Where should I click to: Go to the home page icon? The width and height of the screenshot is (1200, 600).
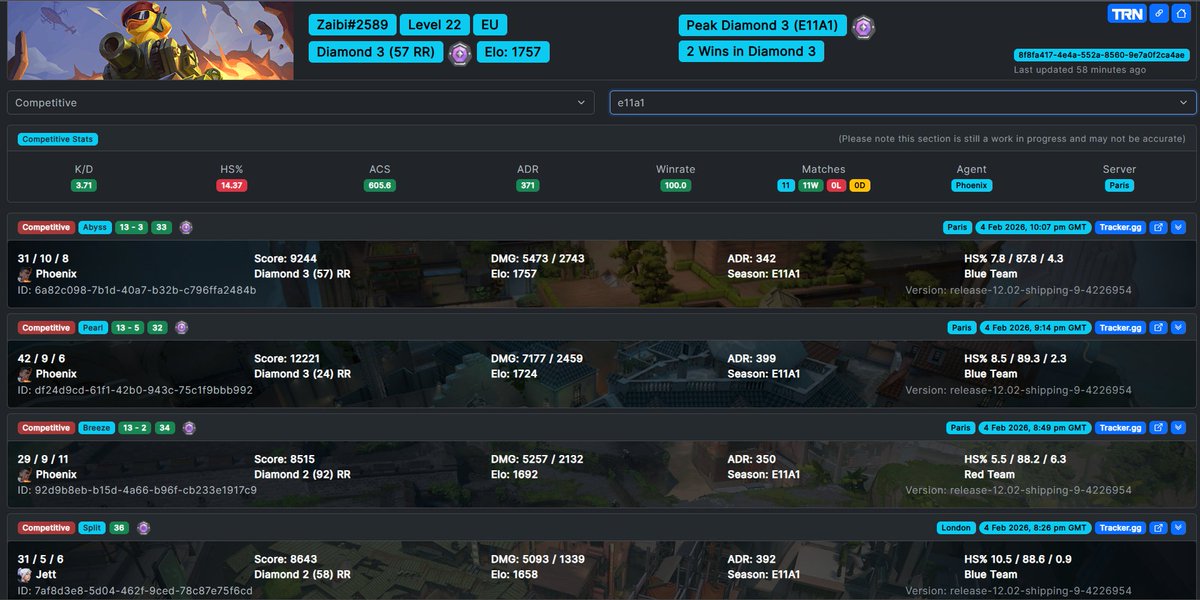[1181, 14]
